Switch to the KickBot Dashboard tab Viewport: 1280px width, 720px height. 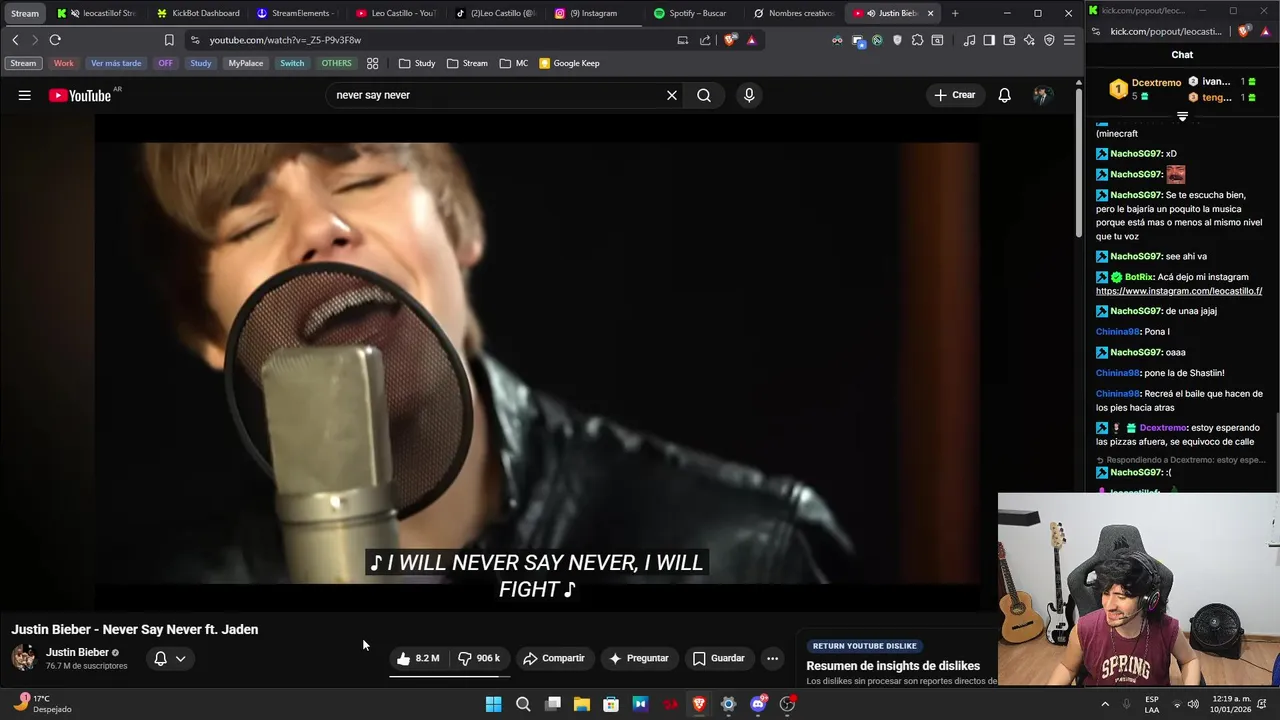(x=198, y=13)
